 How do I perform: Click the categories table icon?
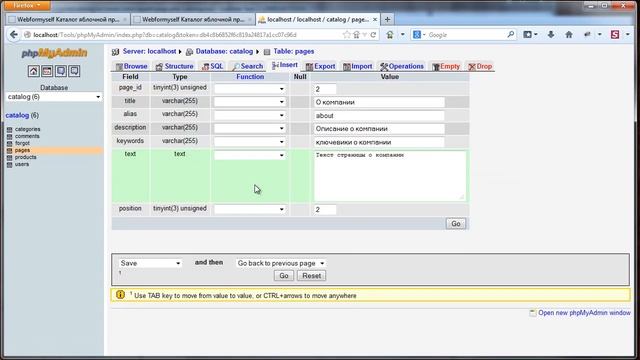(x=9, y=129)
